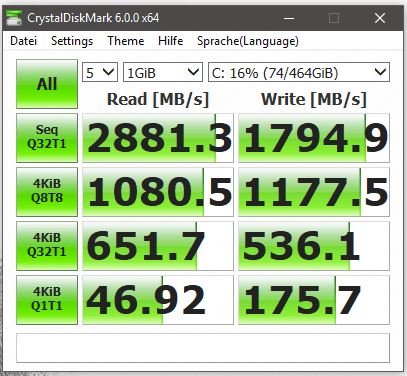Select the 4KiB Q8T8 write value 1177.5
Viewport: 407px width, 376px height.
pos(314,192)
